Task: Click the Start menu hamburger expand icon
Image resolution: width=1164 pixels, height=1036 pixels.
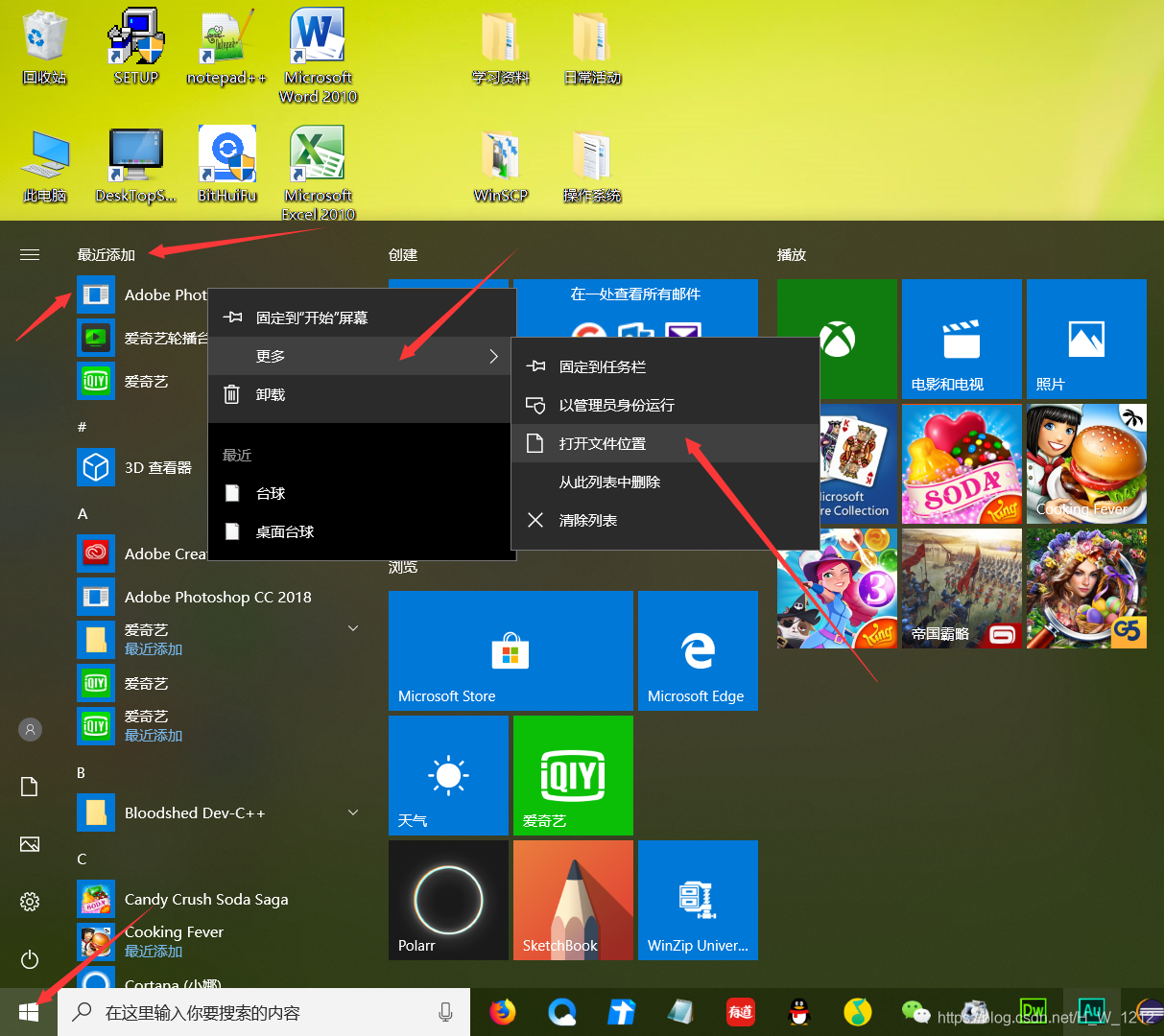Action: (x=30, y=254)
